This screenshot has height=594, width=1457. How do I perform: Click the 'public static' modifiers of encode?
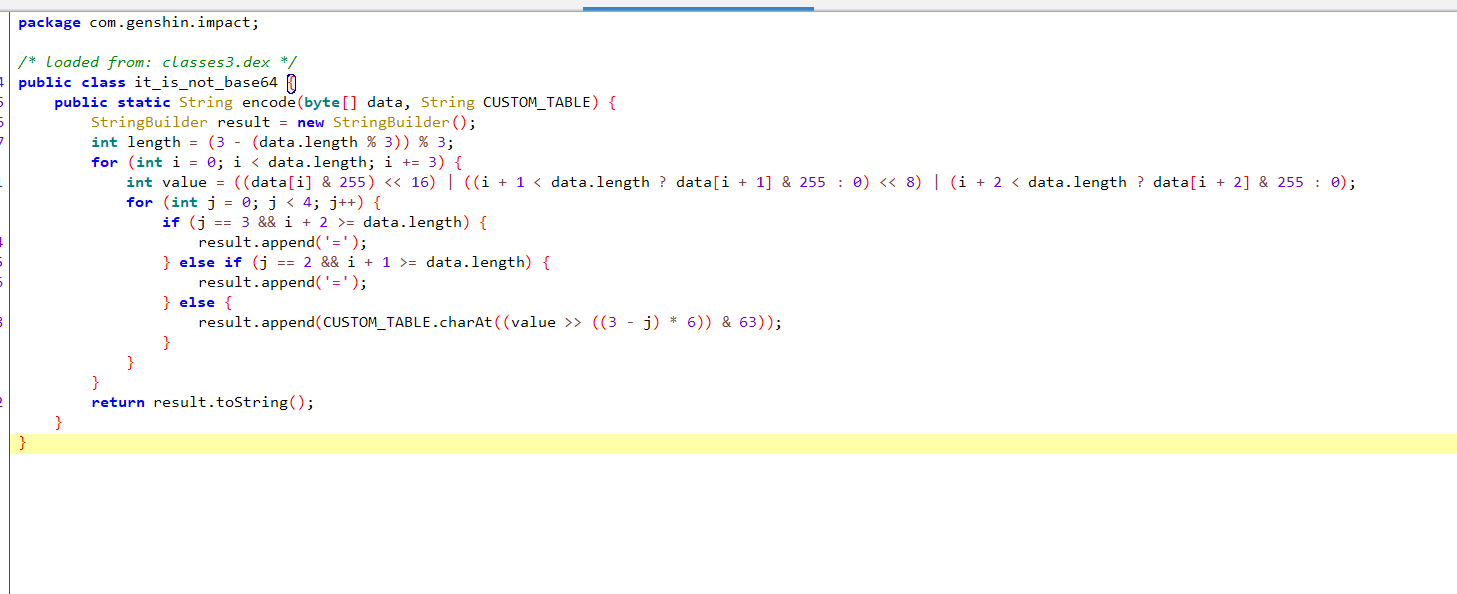(112, 102)
